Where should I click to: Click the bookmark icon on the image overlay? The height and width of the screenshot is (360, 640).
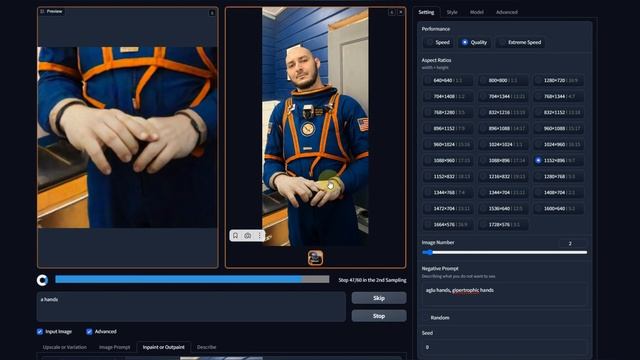235,236
